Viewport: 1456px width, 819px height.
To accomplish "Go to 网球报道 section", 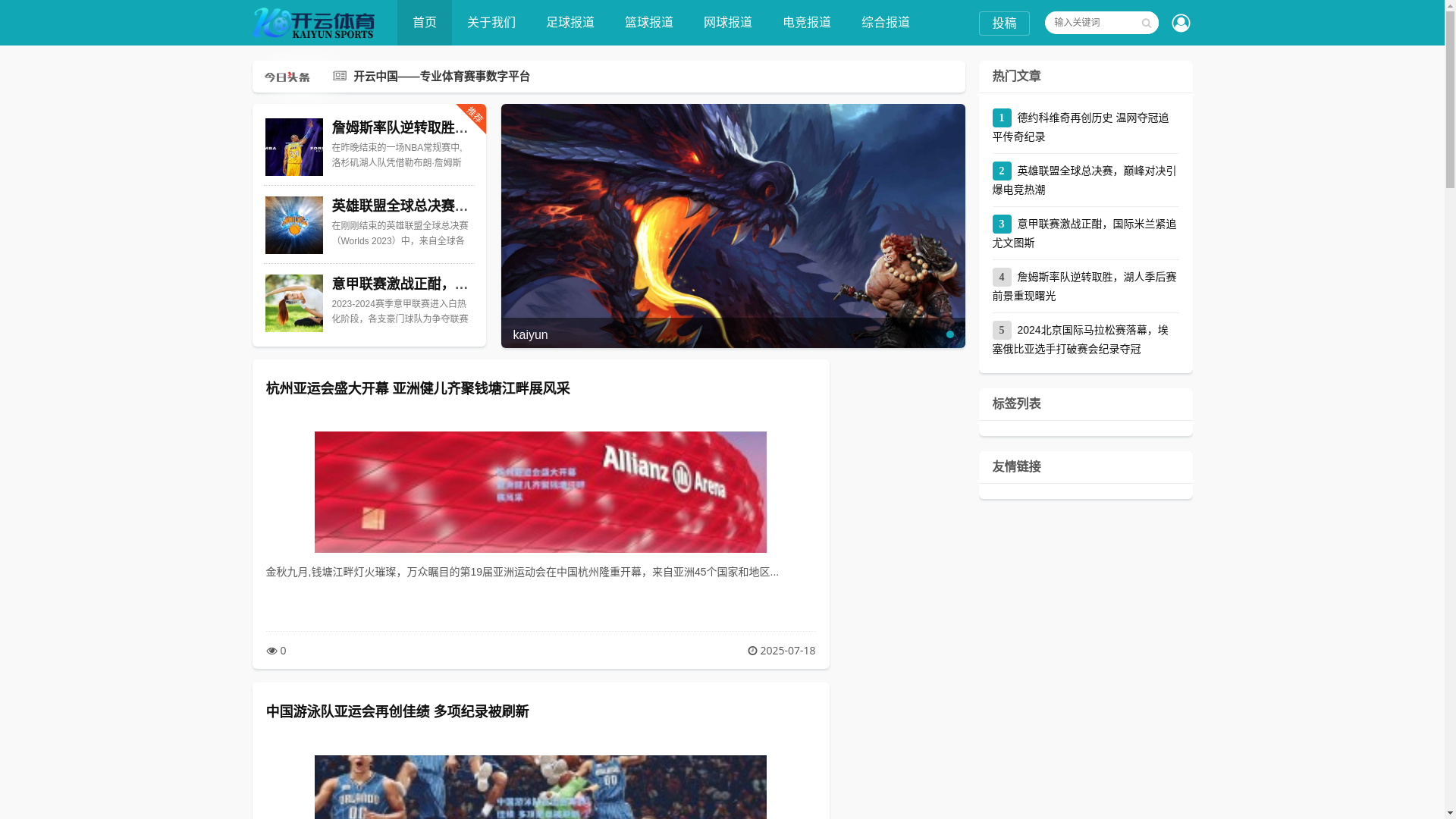I will pyautogui.click(x=728, y=23).
